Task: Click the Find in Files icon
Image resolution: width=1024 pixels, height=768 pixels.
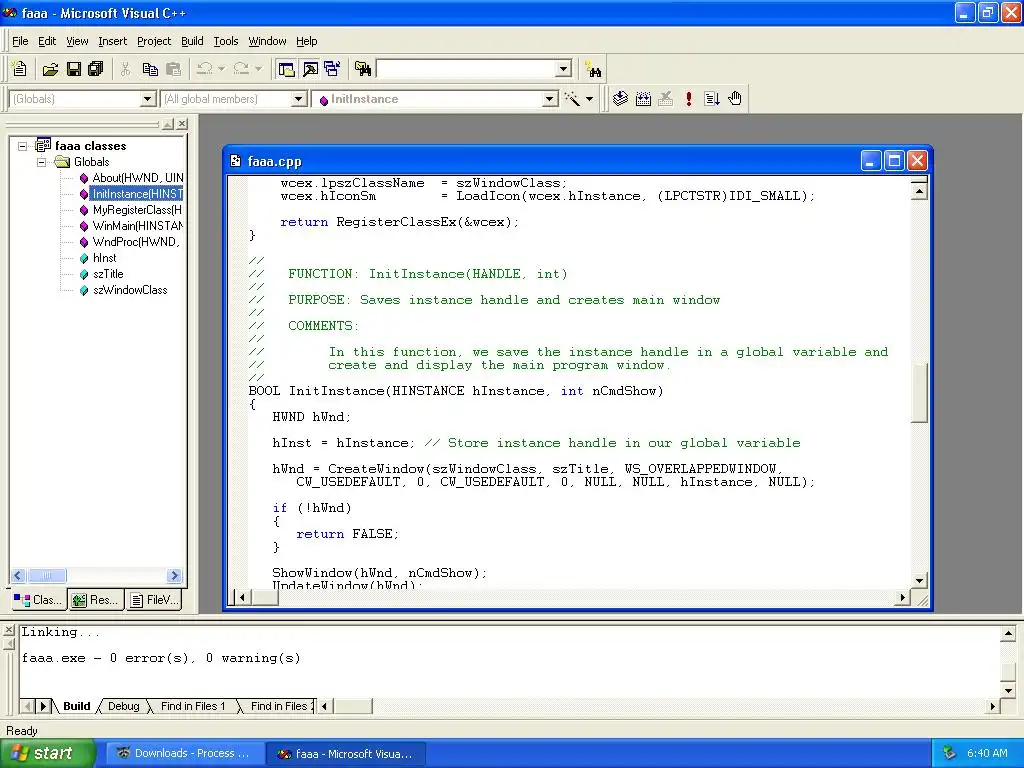Action: (x=362, y=69)
